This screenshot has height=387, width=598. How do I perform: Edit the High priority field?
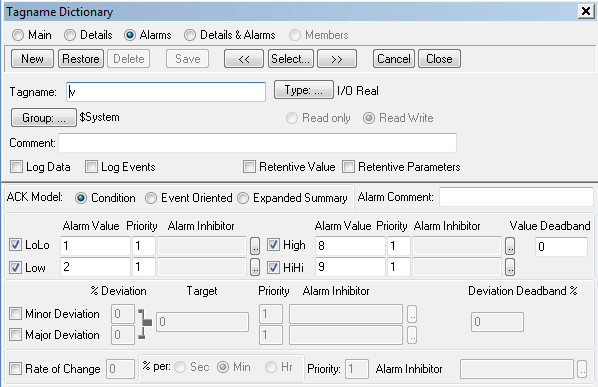(399, 246)
